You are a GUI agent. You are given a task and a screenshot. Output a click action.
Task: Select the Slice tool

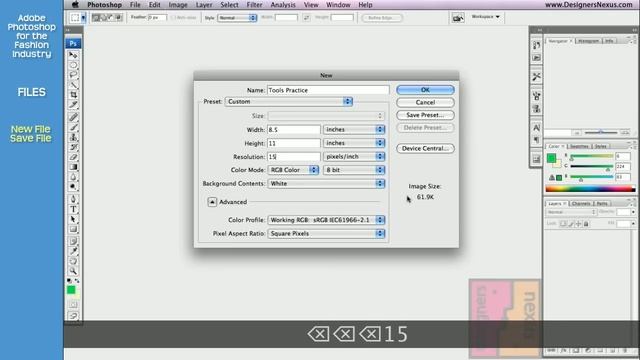pos(73,104)
